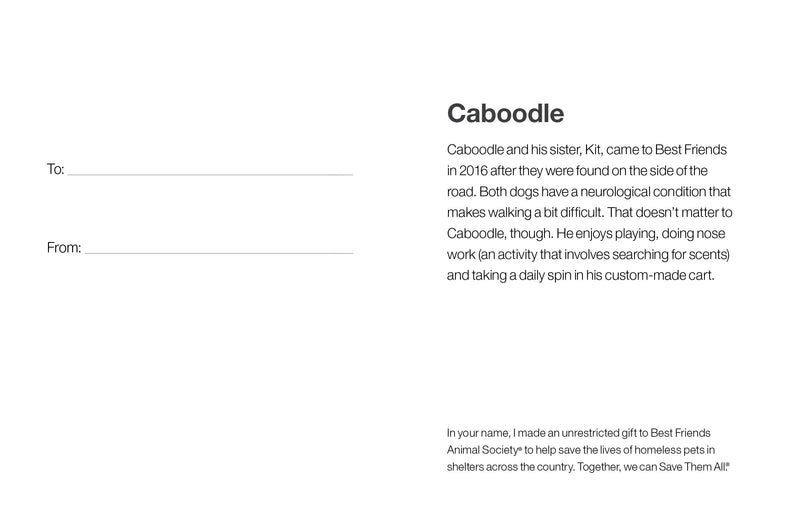This screenshot has width=800, height=518.
Task: Click the words "side of the" in paragraph
Action: (x=685, y=170)
